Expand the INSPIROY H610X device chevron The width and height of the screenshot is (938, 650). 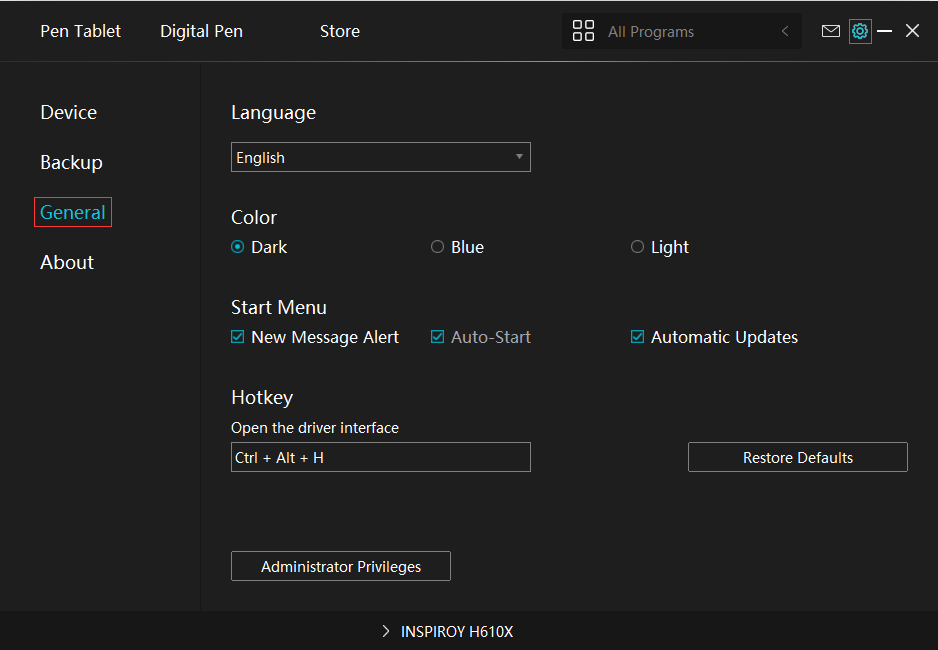pyautogui.click(x=386, y=632)
